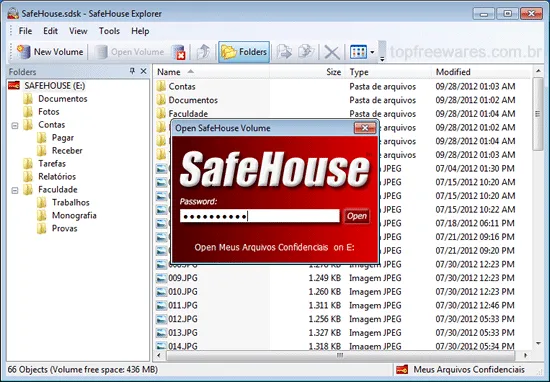The height and width of the screenshot is (382, 550).
Task: Open the Help menu
Action: [x=140, y=31]
